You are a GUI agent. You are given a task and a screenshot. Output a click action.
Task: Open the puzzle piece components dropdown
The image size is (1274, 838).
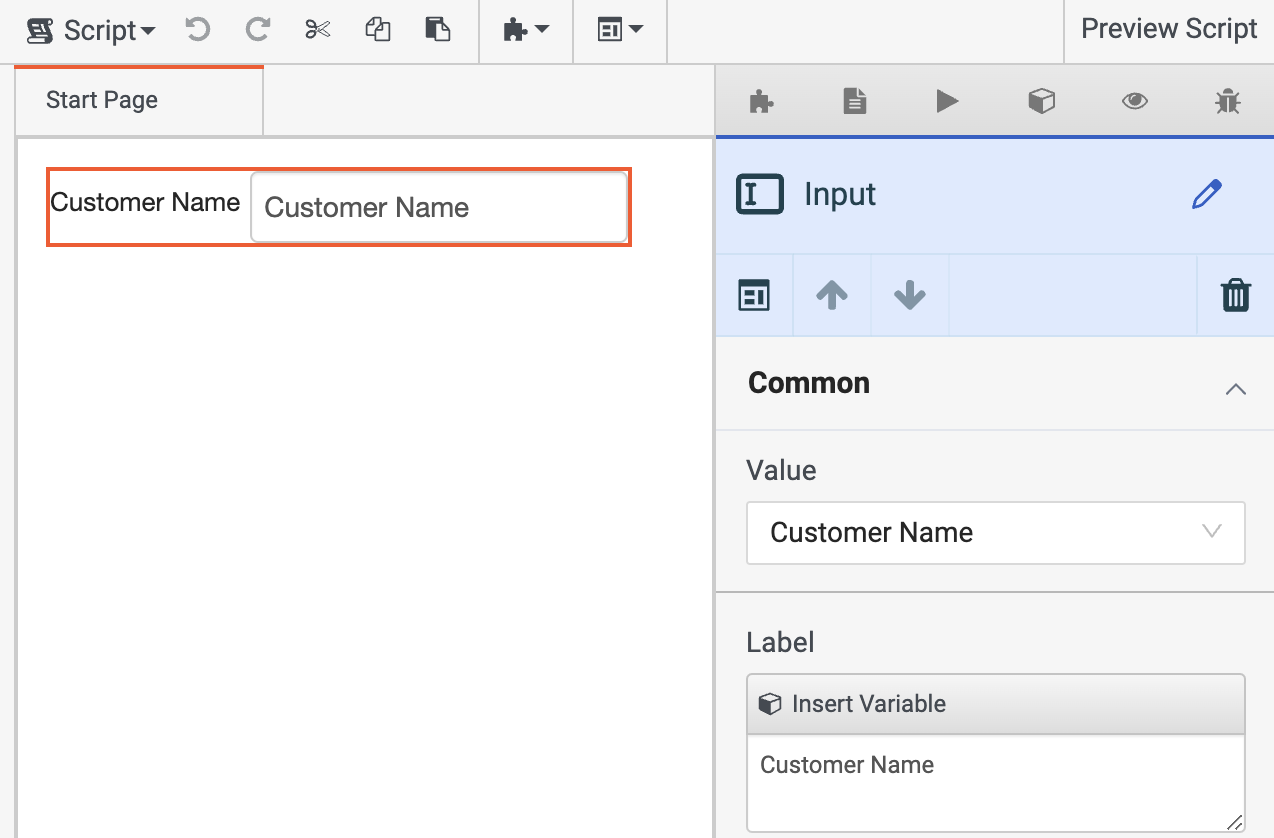pyautogui.click(x=526, y=30)
